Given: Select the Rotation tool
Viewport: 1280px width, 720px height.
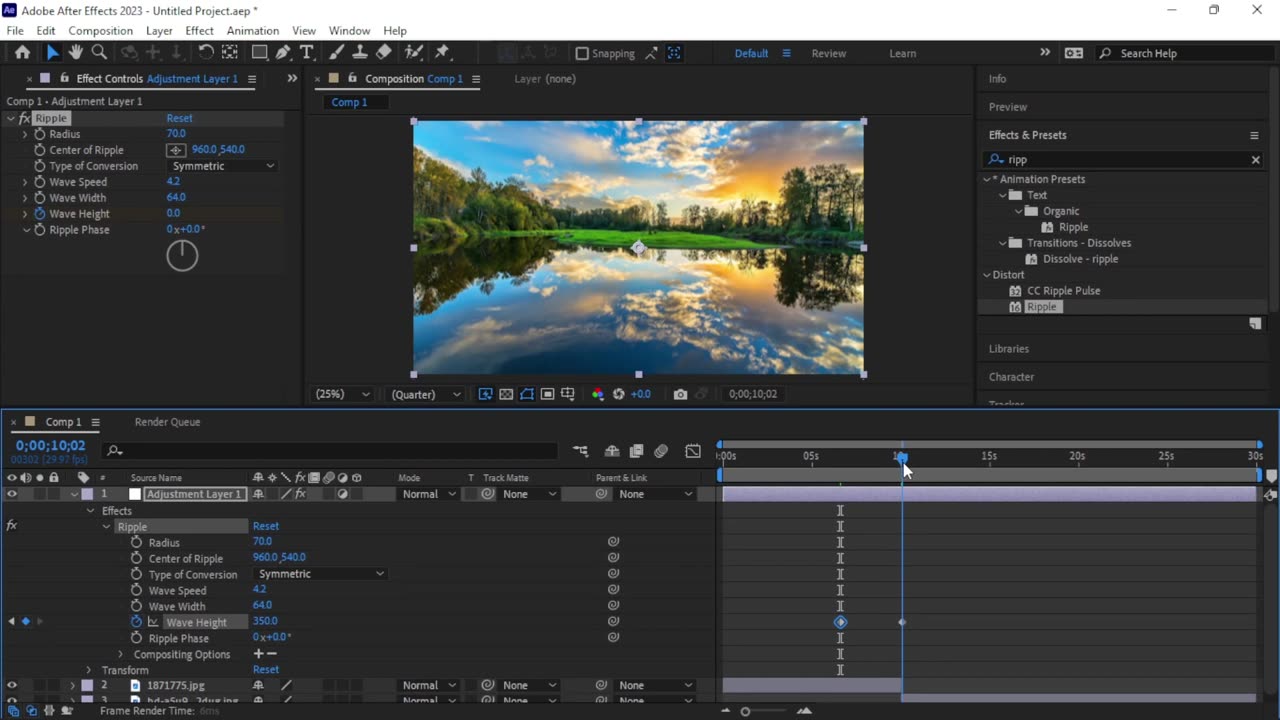Looking at the screenshot, I should (x=206, y=53).
